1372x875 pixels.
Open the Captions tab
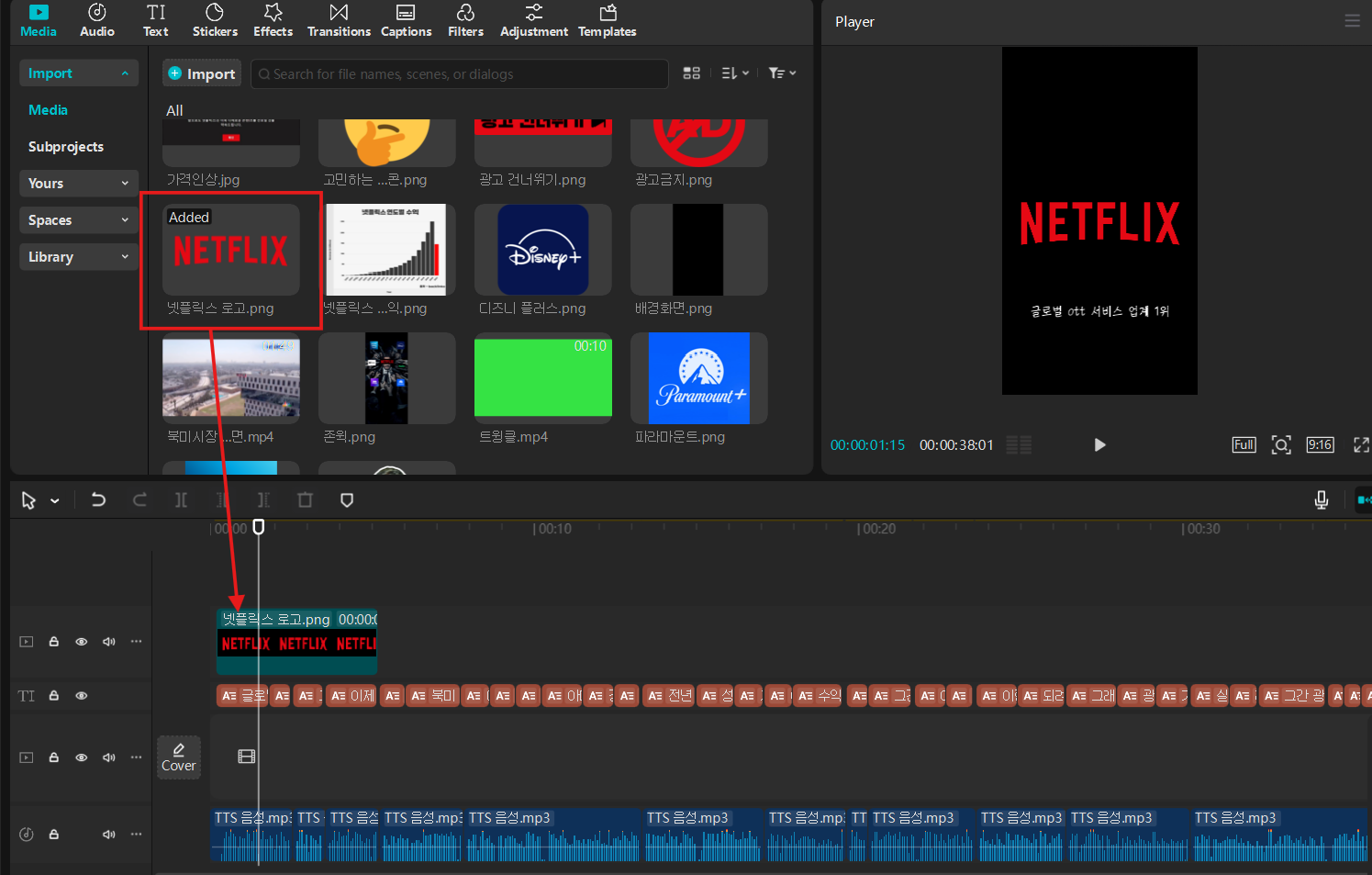406,21
